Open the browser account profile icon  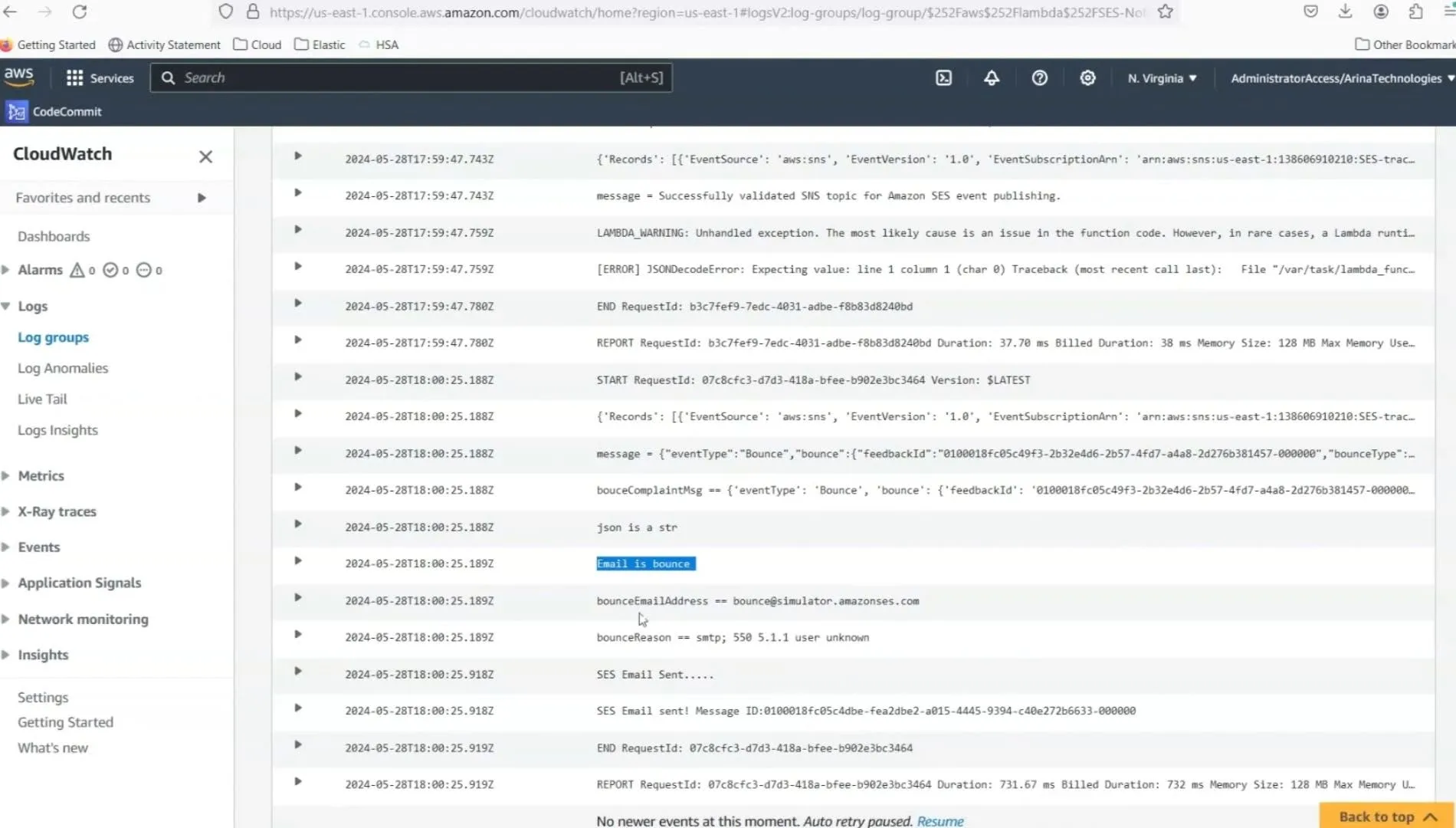click(1380, 11)
